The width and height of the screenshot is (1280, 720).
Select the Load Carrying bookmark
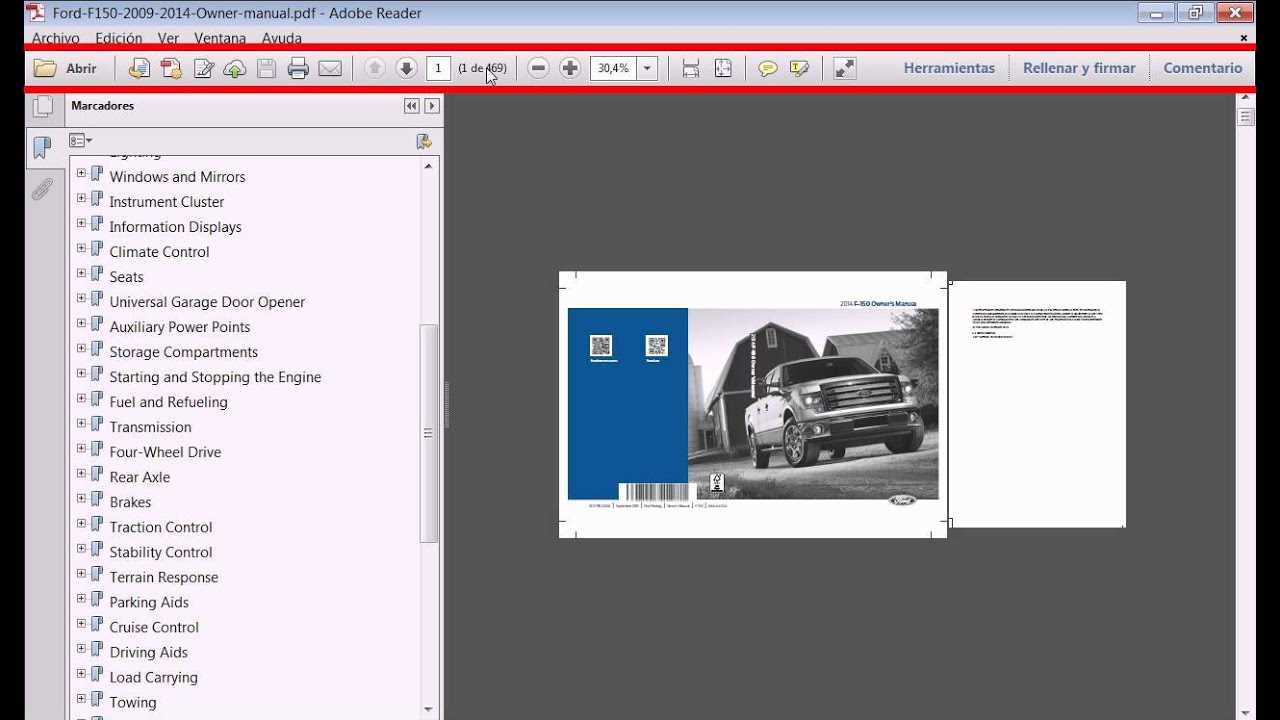pyautogui.click(x=154, y=677)
